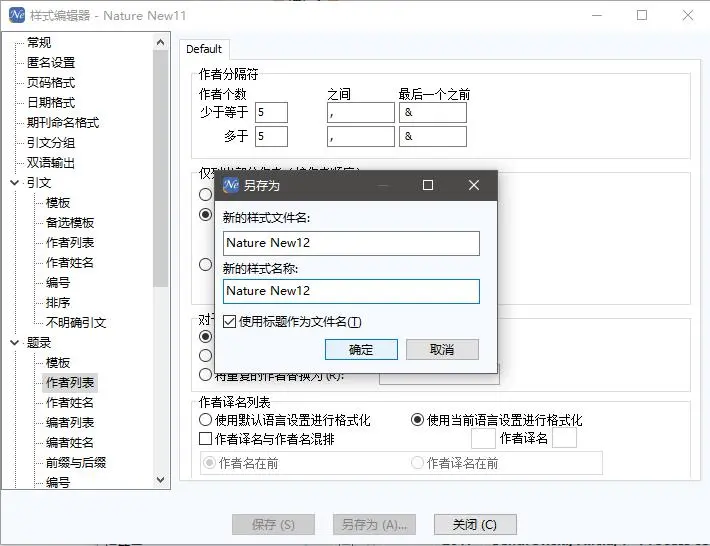Select 日期格式 in the tree

[x=51, y=102]
